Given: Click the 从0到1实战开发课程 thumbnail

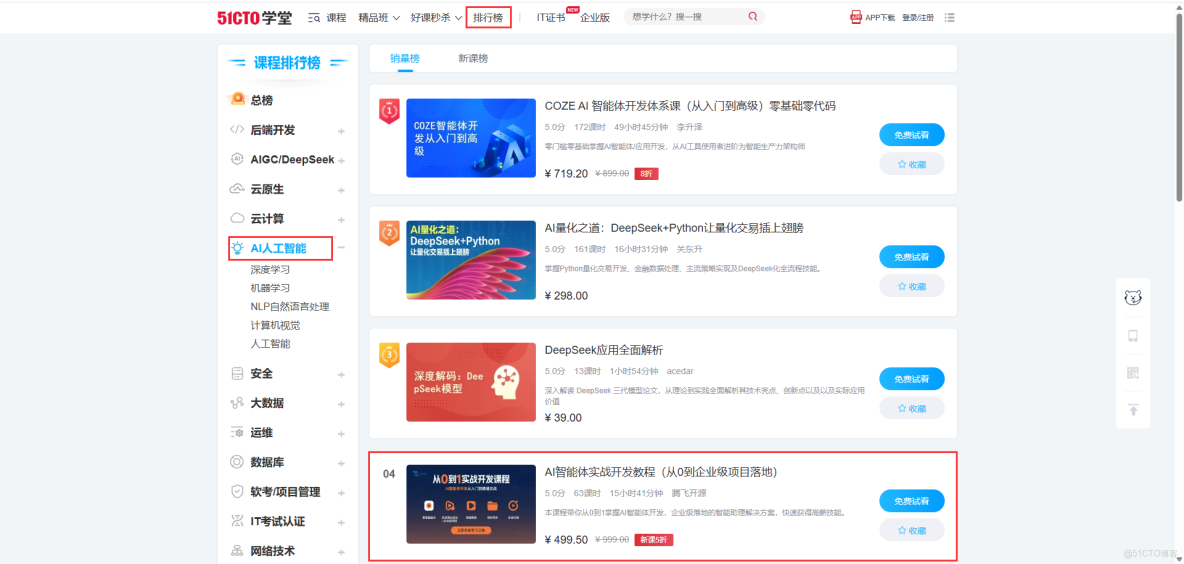Looking at the screenshot, I should click(x=472, y=504).
